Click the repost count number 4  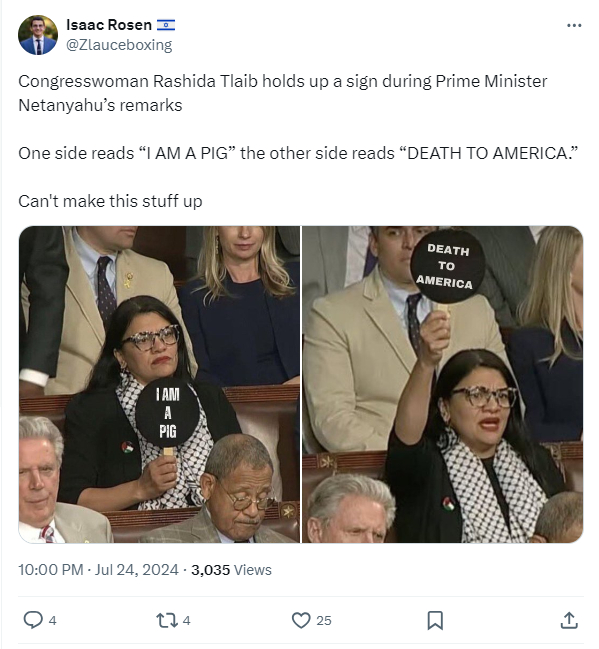(x=186, y=620)
